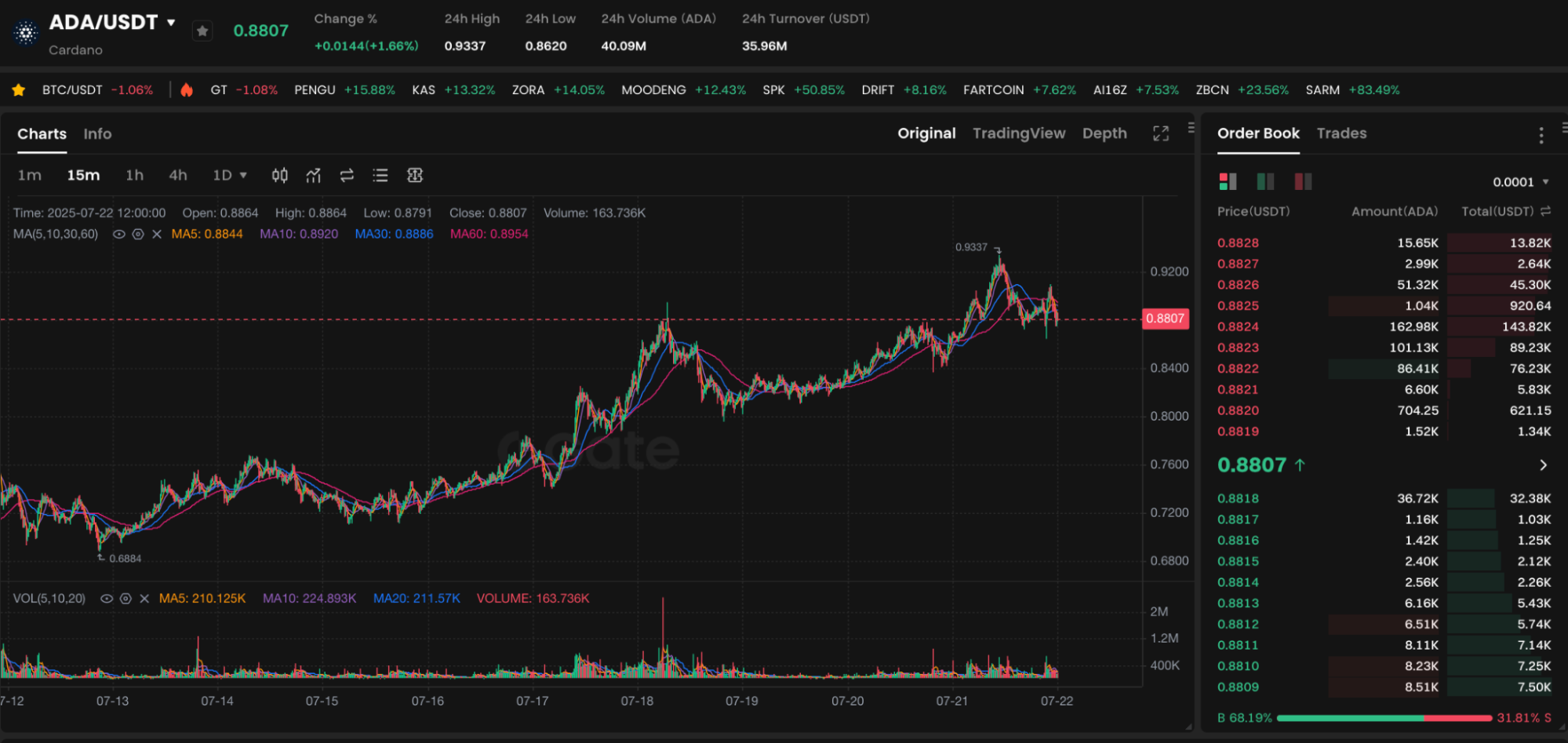Click the 24h High value 0.9337
Viewport: 1568px width, 743px height.
coord(465,46)
